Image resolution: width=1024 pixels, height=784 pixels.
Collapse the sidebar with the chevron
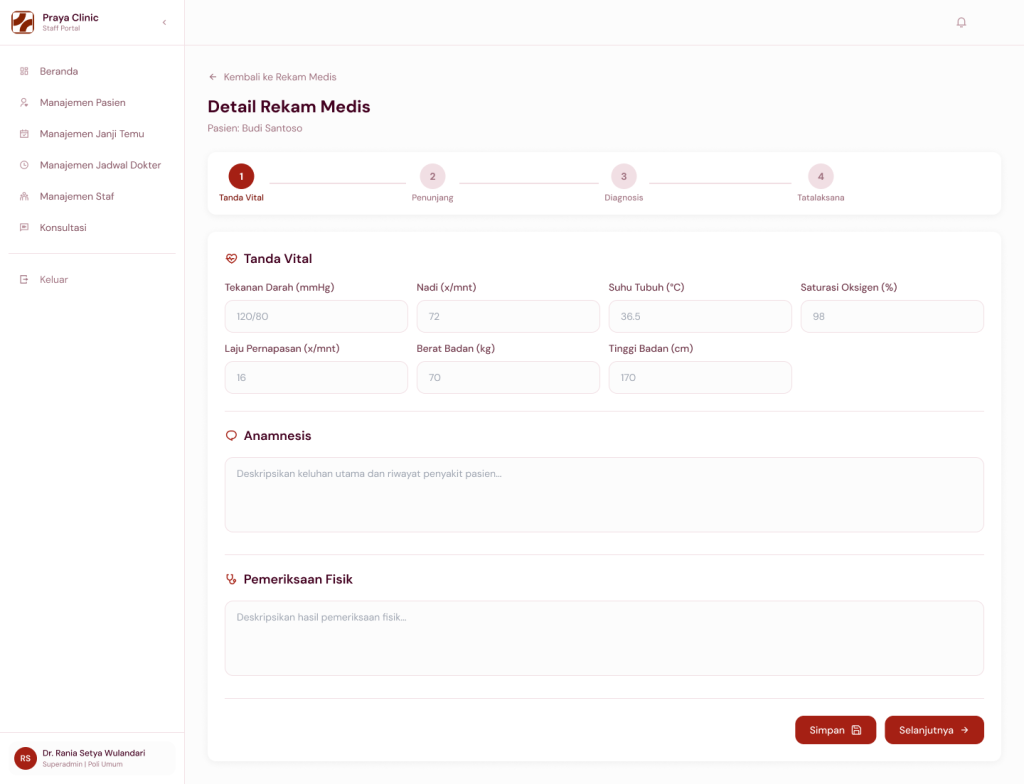click(165, 22)
